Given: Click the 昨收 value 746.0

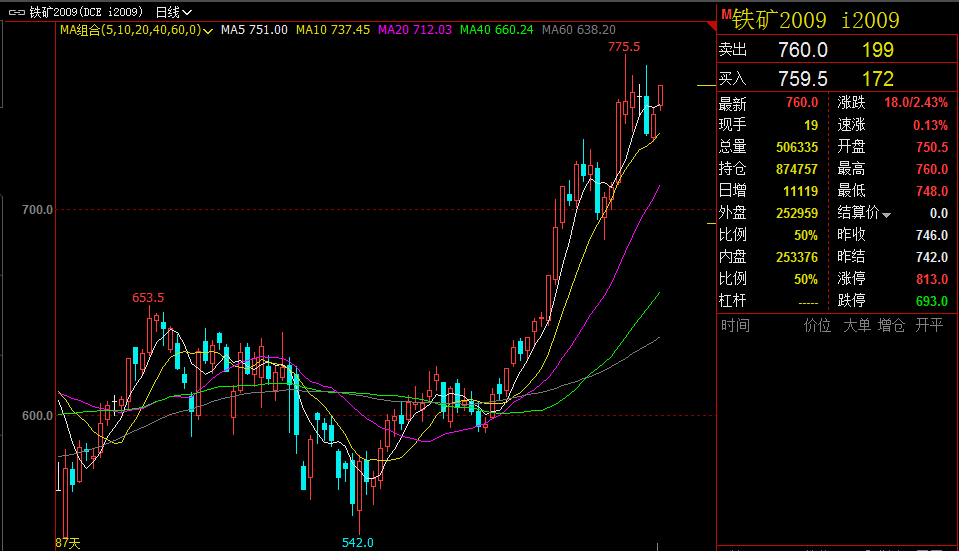Looking at the screenshot, I should 931,235.
